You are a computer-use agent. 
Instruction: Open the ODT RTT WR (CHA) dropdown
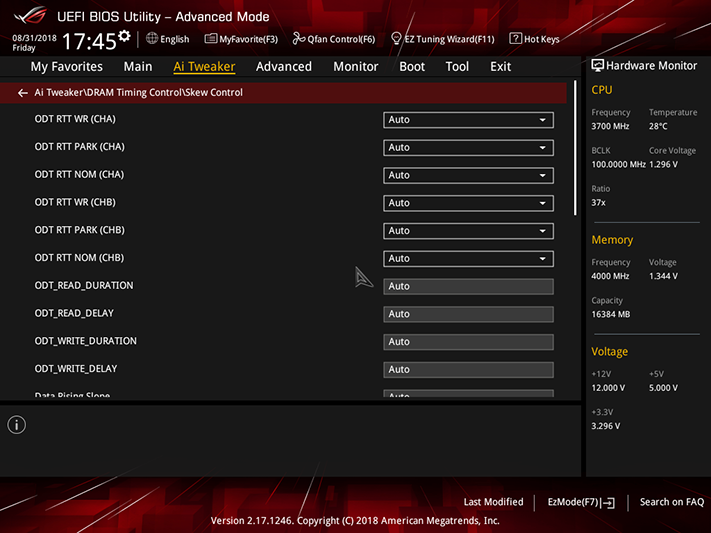(468, 120)
